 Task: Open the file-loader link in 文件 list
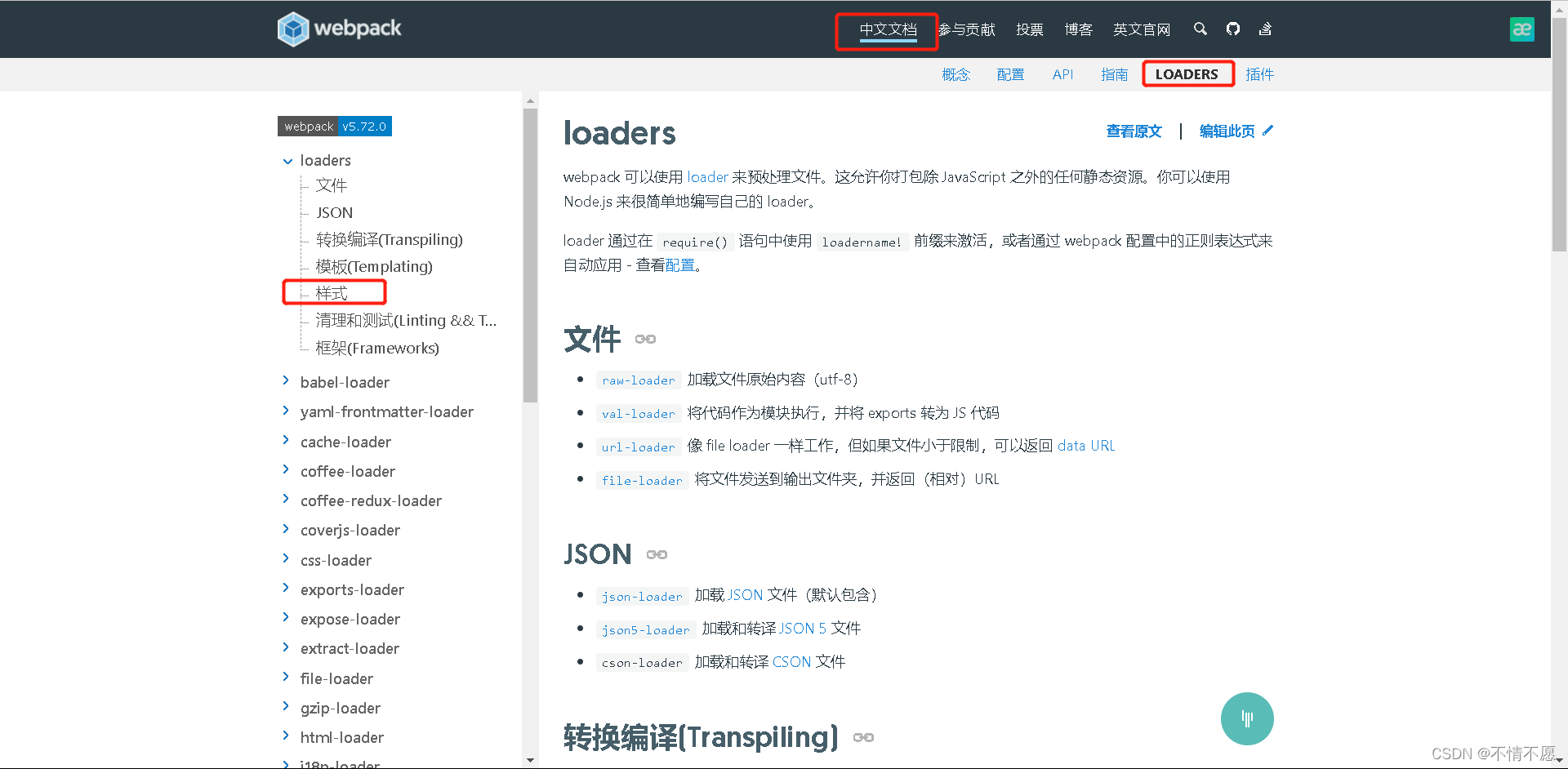tap(642, 481)
